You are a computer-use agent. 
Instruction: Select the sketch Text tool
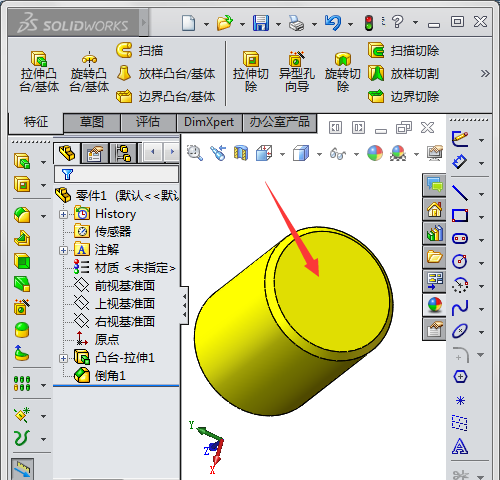(460, 446)
